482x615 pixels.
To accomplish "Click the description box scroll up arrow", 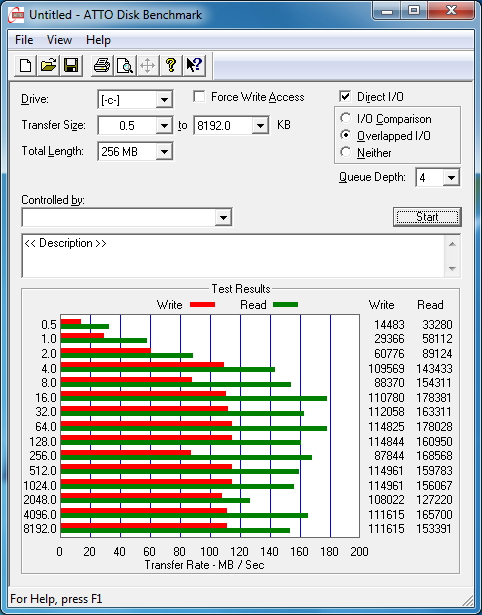I will click(x=452, y=244).
